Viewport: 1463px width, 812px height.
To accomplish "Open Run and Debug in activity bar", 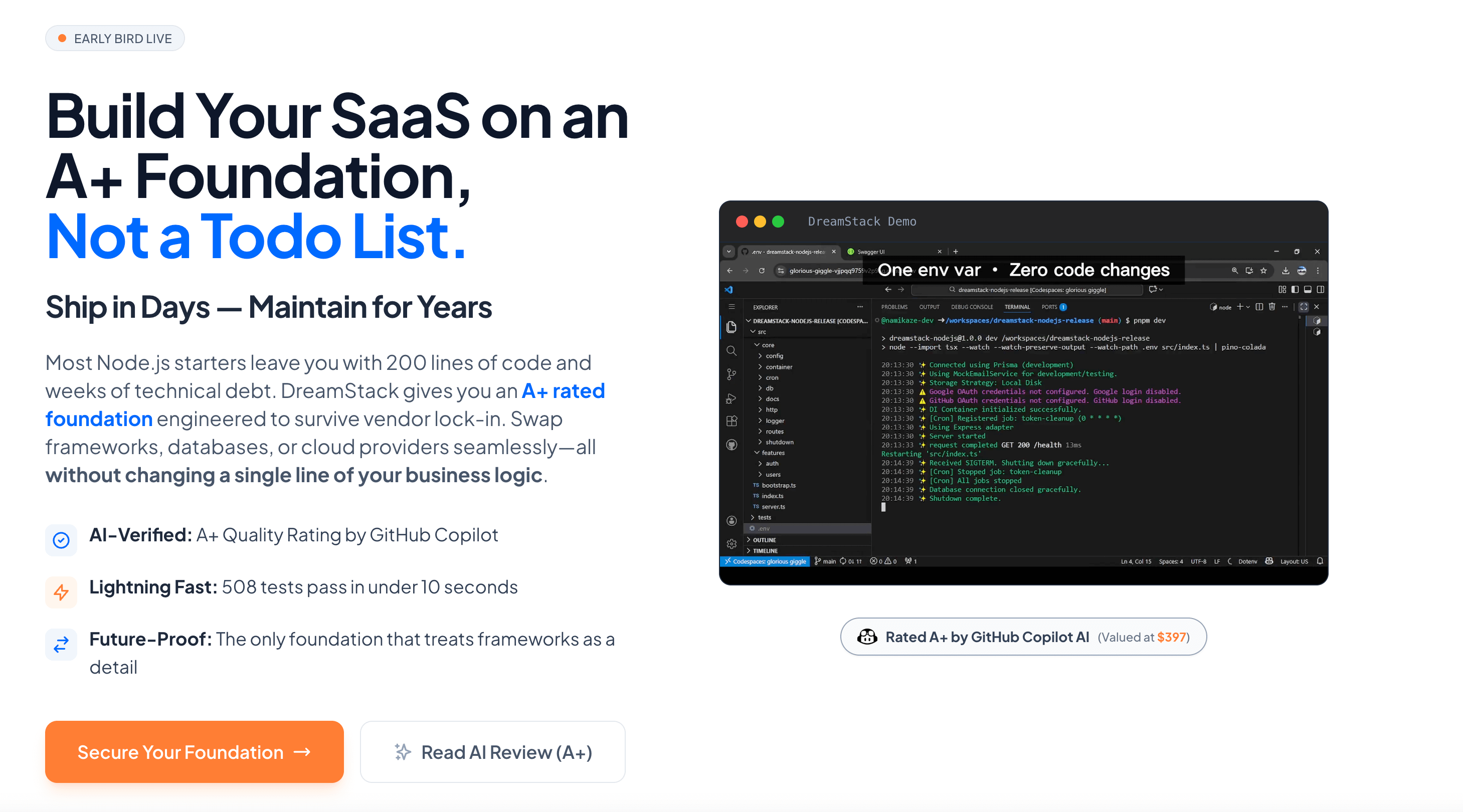I will [731, 398].
